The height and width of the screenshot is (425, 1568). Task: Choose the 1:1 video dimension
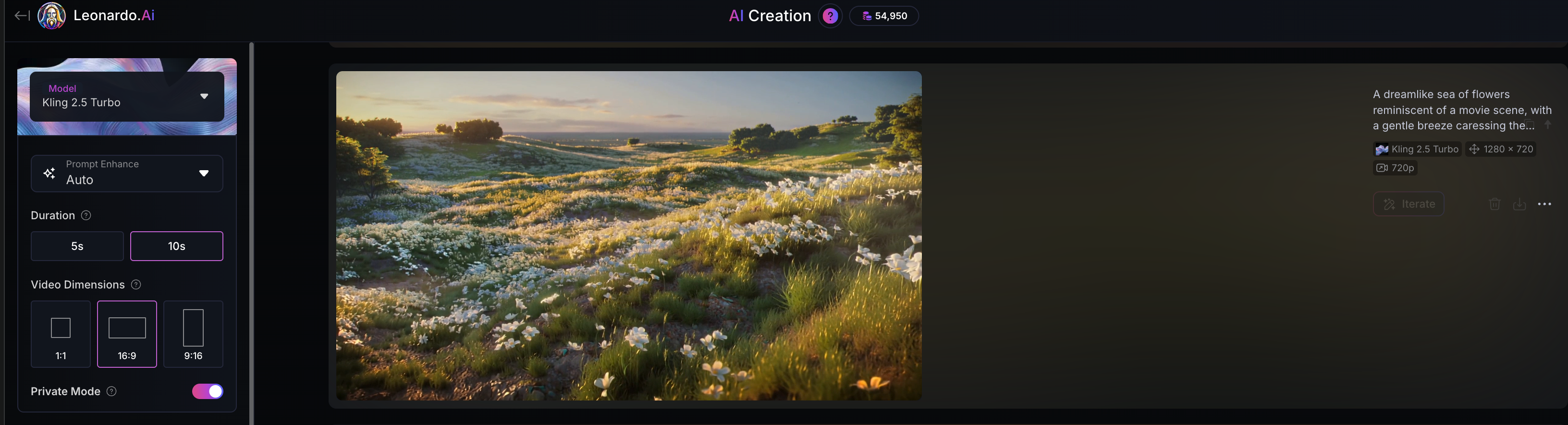pyautogui.click(x=61, y=334)
